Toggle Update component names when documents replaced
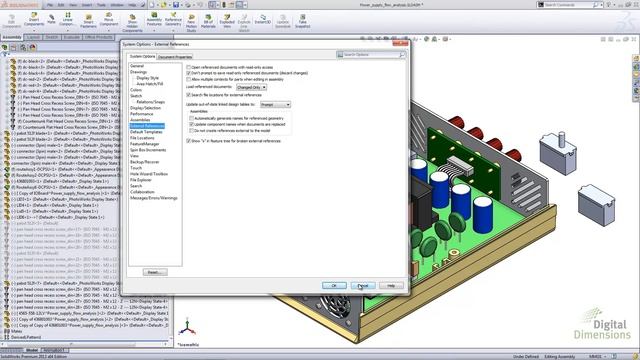The height and width of the screenshot is (360, 640). (191, 124)
